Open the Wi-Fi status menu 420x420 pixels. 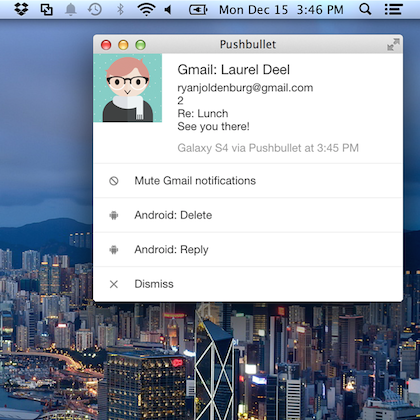[146, 9]
